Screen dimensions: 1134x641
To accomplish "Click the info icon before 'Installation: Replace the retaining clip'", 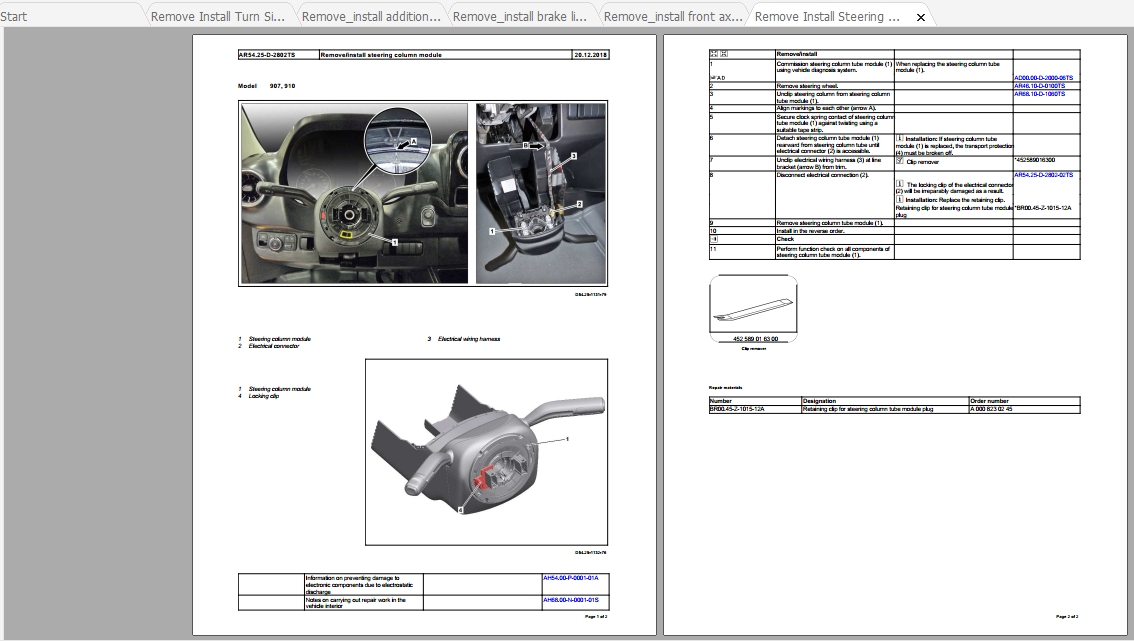I will pyautogui.click(x=900, y=199).
